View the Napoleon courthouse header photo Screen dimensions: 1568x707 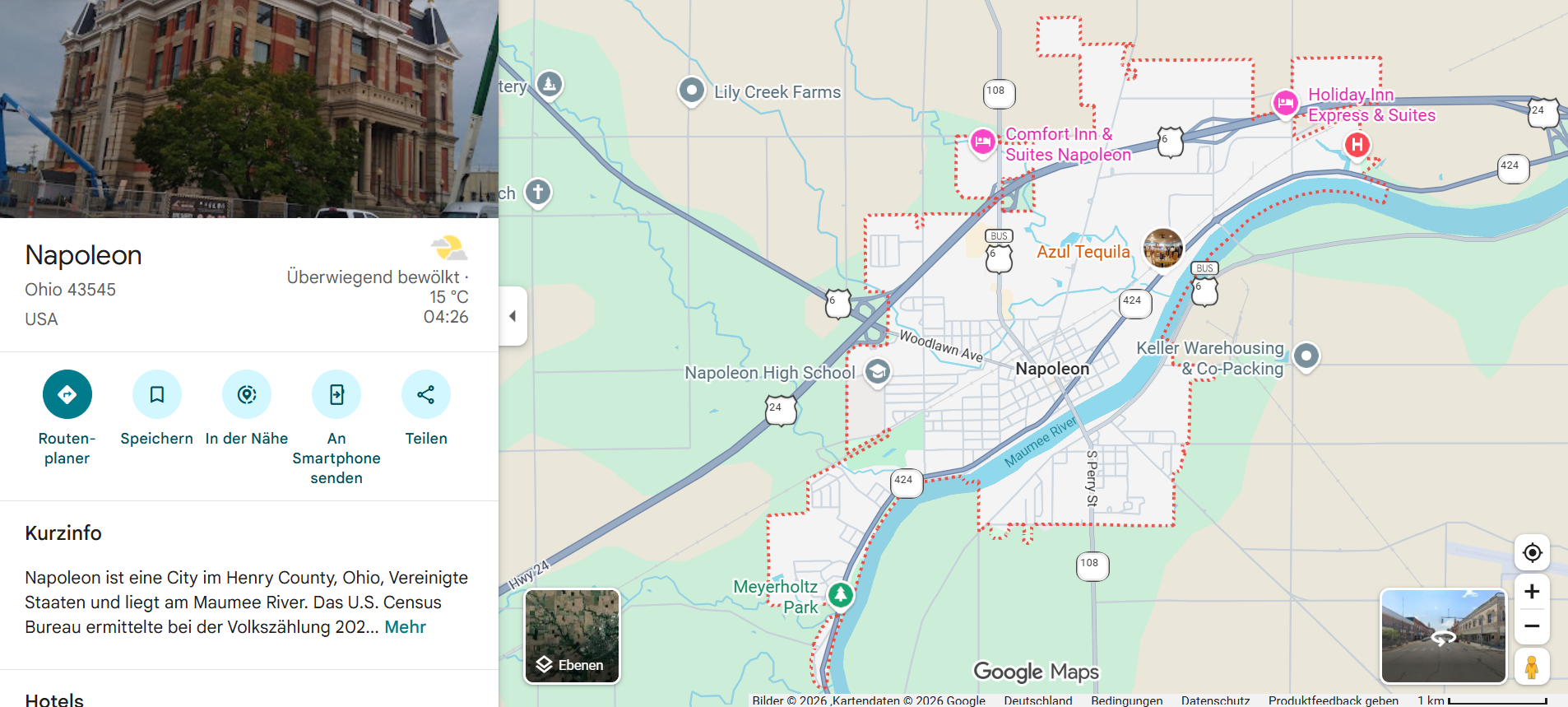point(249,109)
